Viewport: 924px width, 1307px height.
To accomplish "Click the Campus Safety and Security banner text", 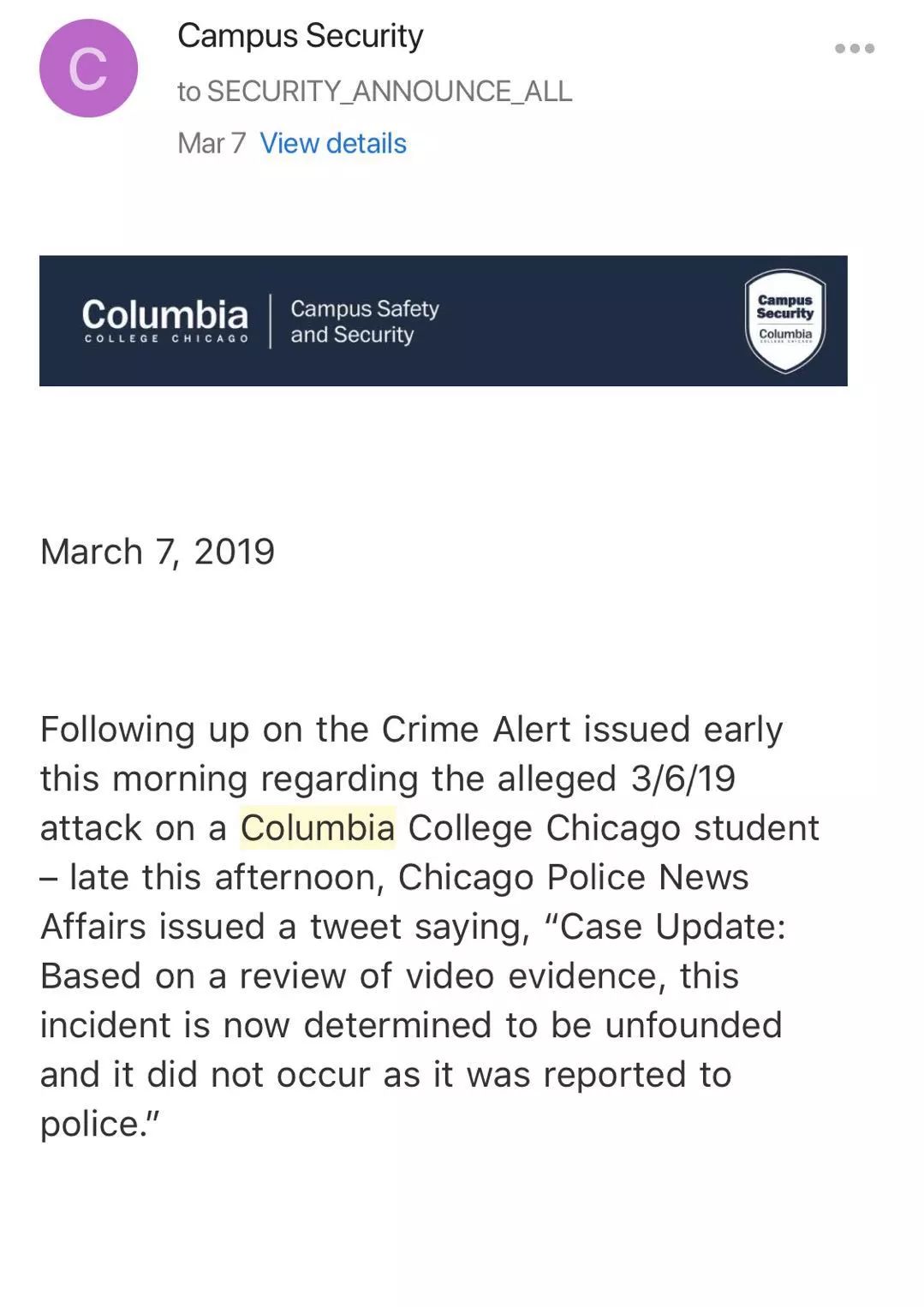I will [365, 321].
